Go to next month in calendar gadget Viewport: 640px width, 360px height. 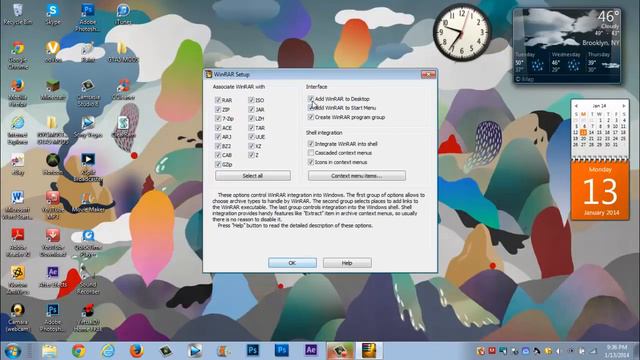pyautogui.click(x=624, y=106)
